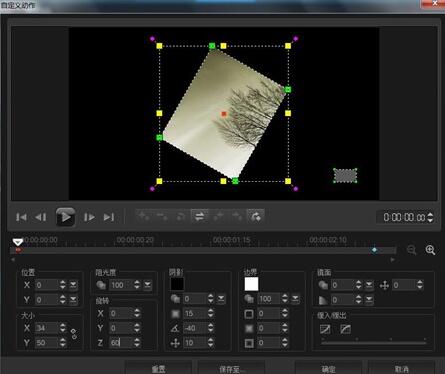This screenshot has width=445, height=374.
Task: Click the 取消 cancel button
Action: 402,368
